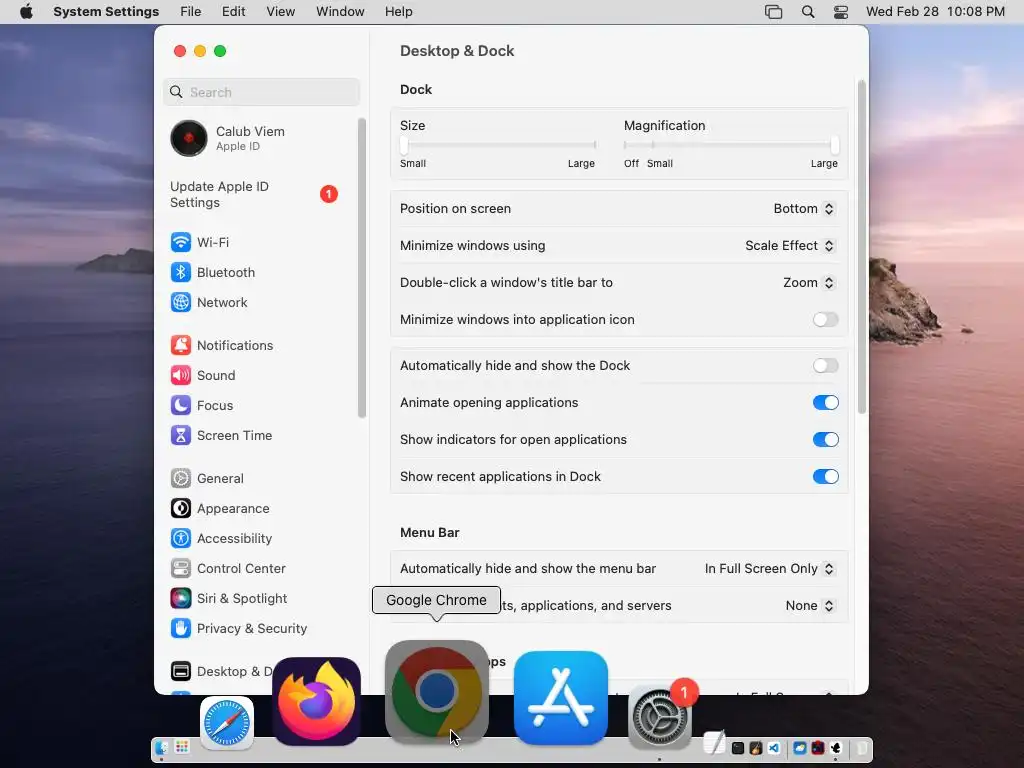Turn off Show recent applications in Dock
Screen dimensions: 1024x768
pyautogui.click(x=825, y=477)
